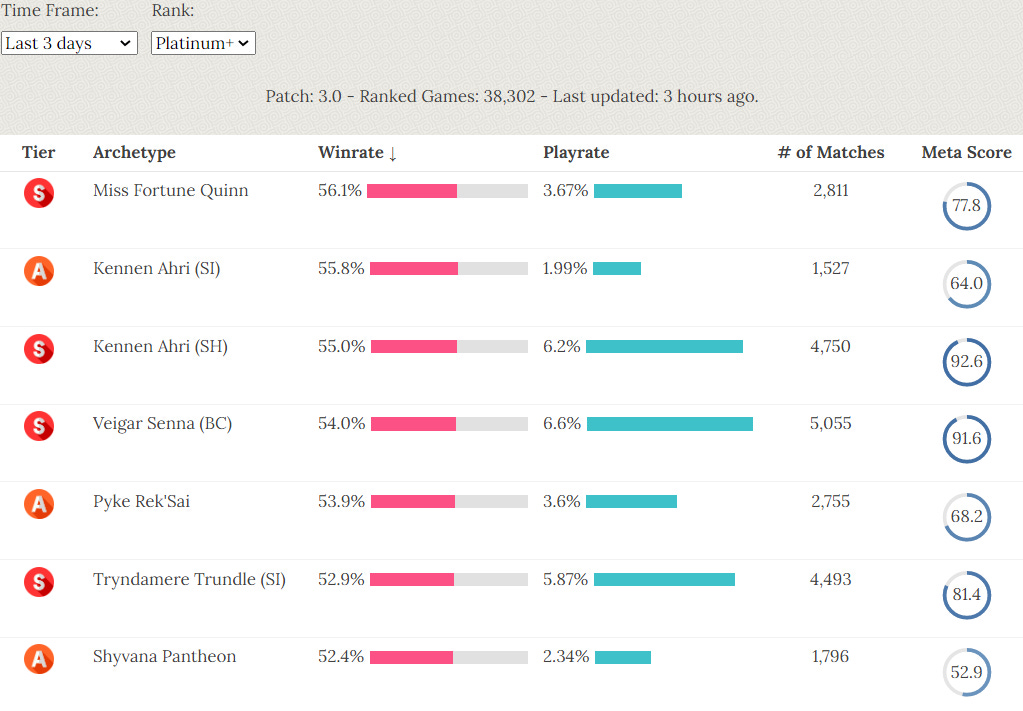Click the 81.4 meta score ring
Image resolution: width=1023 pixels, height=711 pixels.
point(967,595)
